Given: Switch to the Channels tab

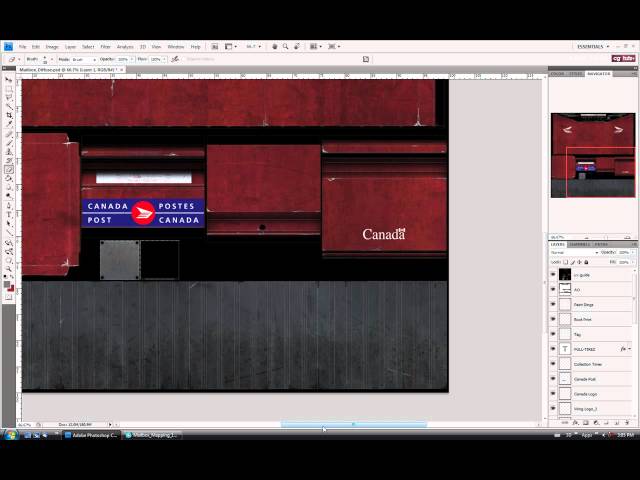Looking at the screenshot, I should (x=581, y=244).
